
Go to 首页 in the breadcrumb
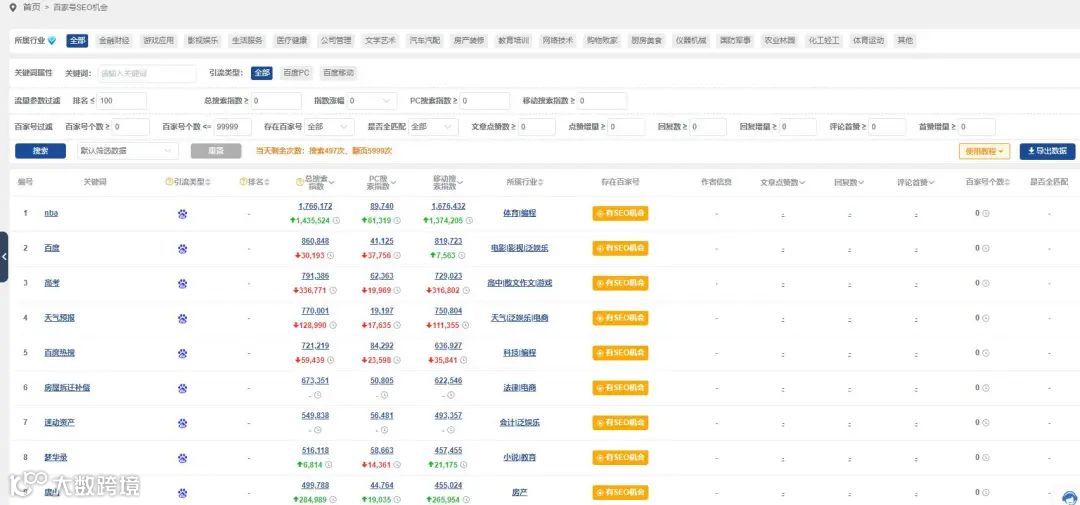coord(31,7)
